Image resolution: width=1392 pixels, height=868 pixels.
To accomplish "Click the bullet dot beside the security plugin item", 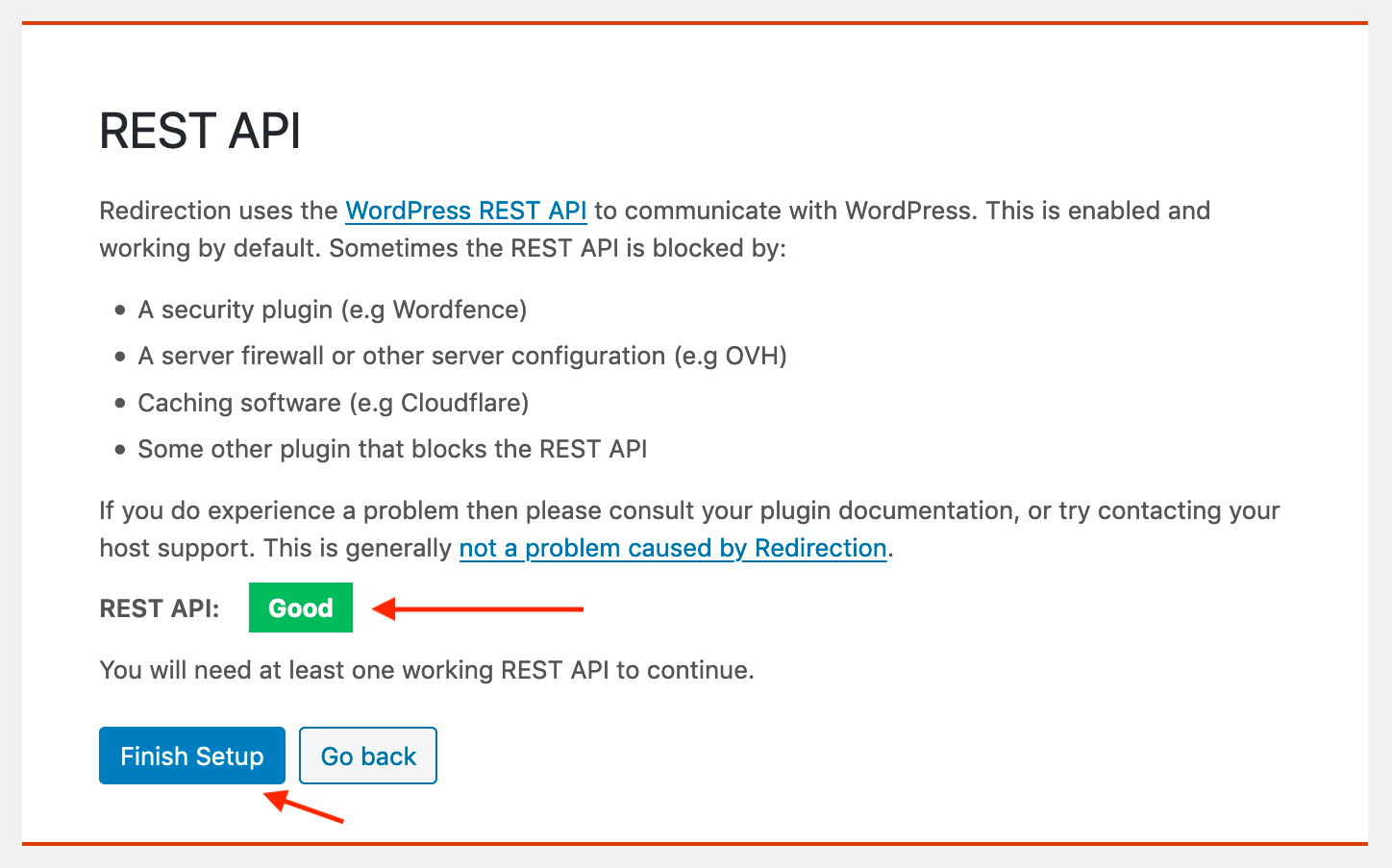I will click(x=120, y=310).
